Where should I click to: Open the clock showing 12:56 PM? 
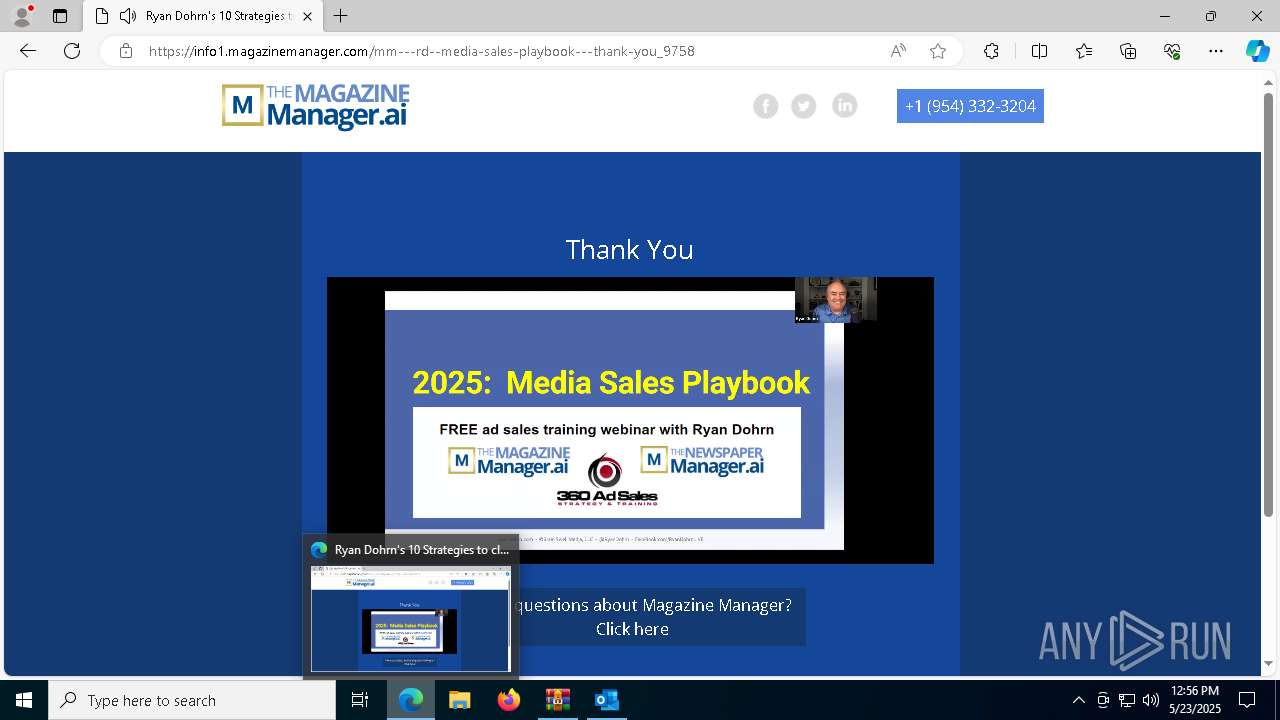pos(1195,700)
